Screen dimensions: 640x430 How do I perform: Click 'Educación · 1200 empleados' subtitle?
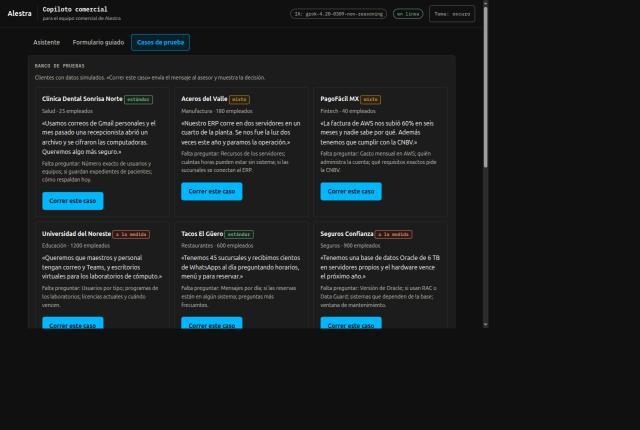[x=76, y=246]
